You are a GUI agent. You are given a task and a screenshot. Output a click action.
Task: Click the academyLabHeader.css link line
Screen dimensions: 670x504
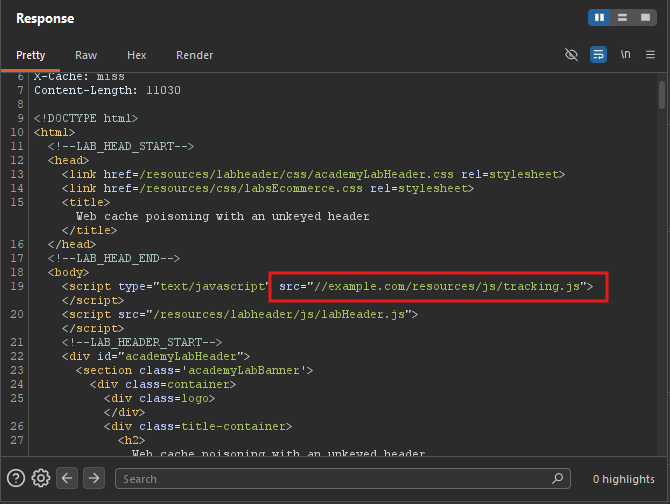point(313,174)
